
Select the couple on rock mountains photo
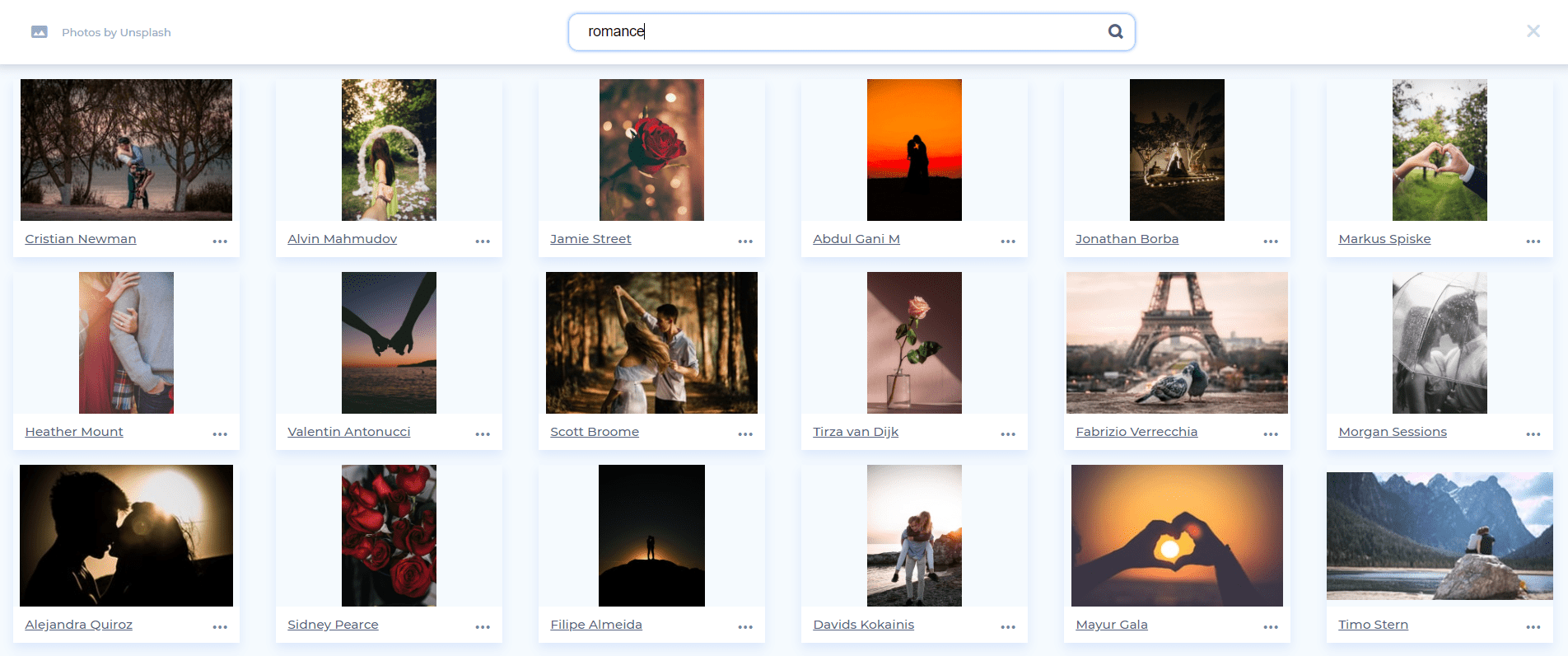pyautogui.click(x=1440, y=536)
